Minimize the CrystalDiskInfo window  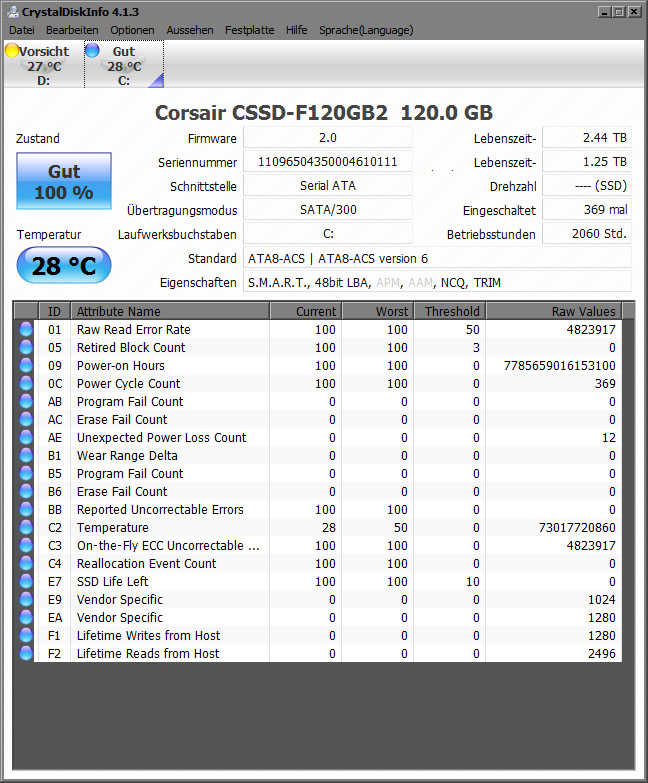[x=604, y=11]
